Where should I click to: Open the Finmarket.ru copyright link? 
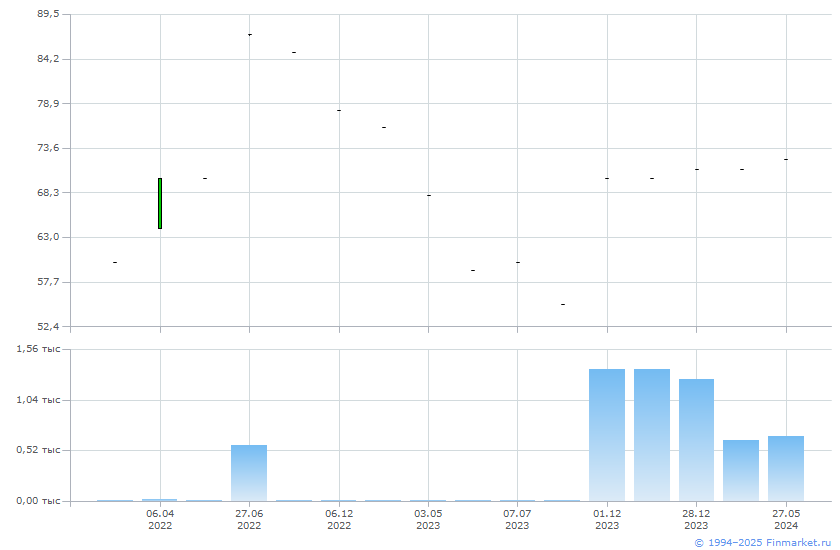click(763, 543)
